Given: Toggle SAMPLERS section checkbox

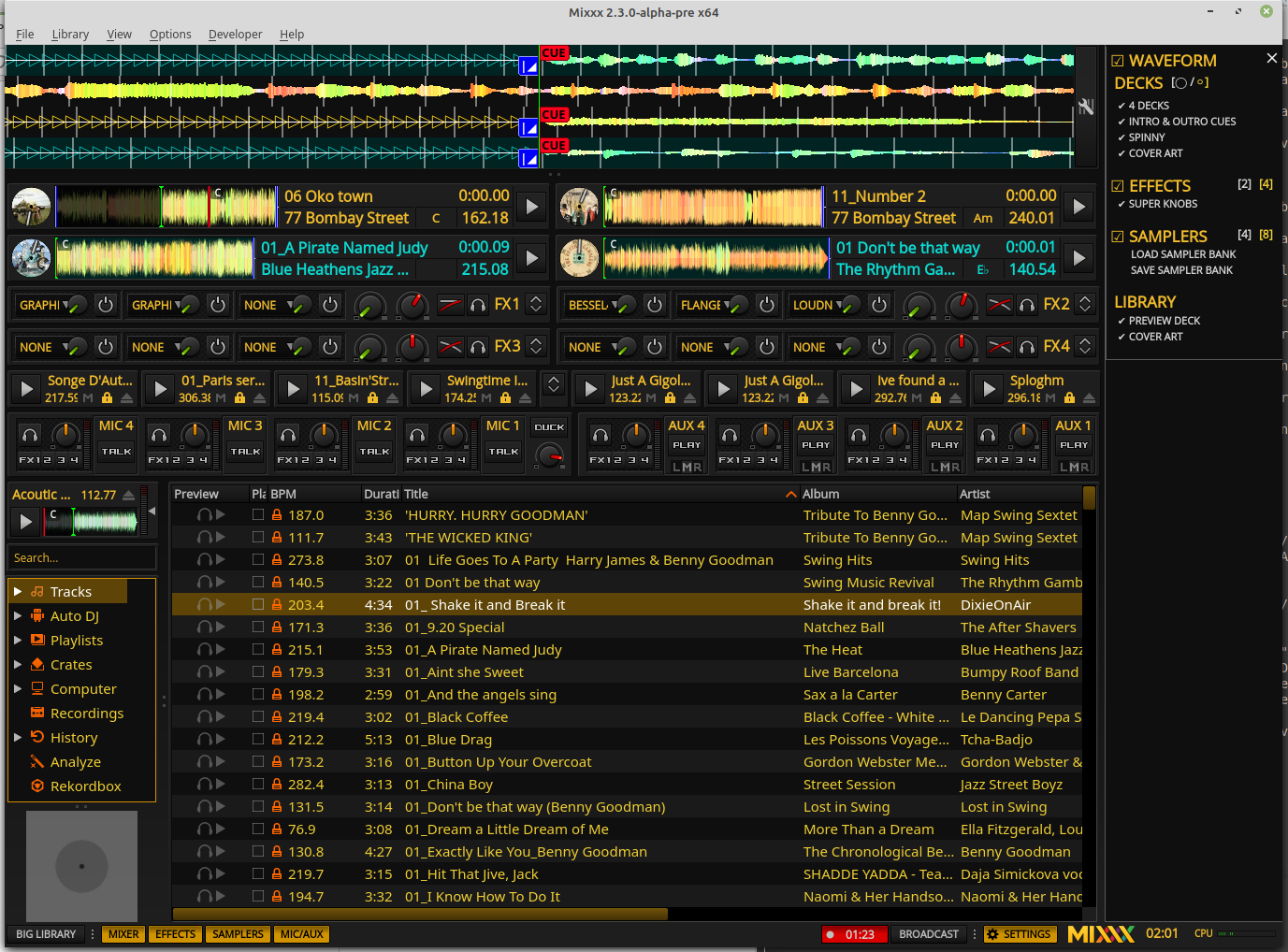Looking at the screenshot, I should [1118, 237].
